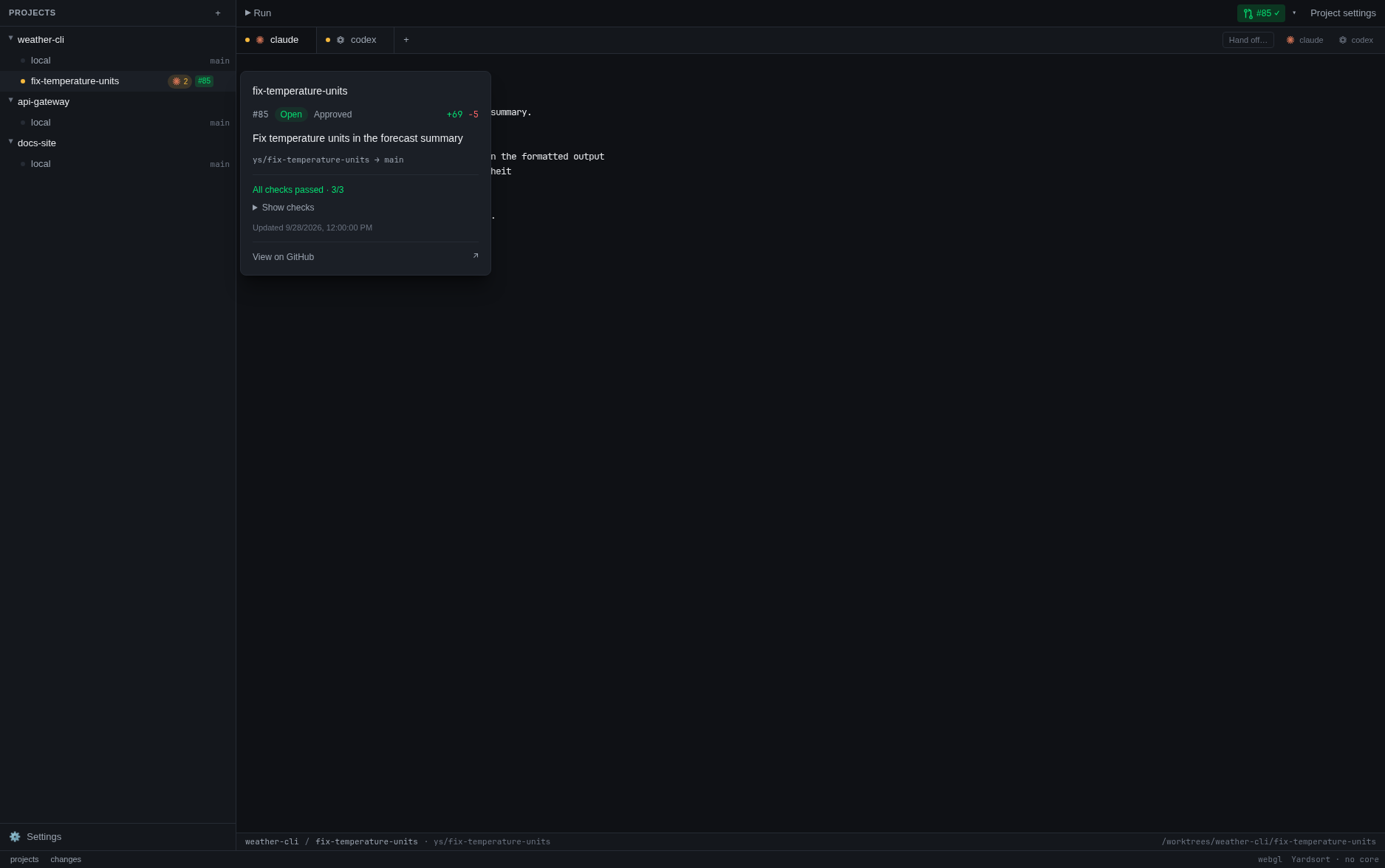Click the Settings gear icon
Image resolution: width=1385 pixels, height=868 pixels.
pyautogui.click(x=15, y=837)
